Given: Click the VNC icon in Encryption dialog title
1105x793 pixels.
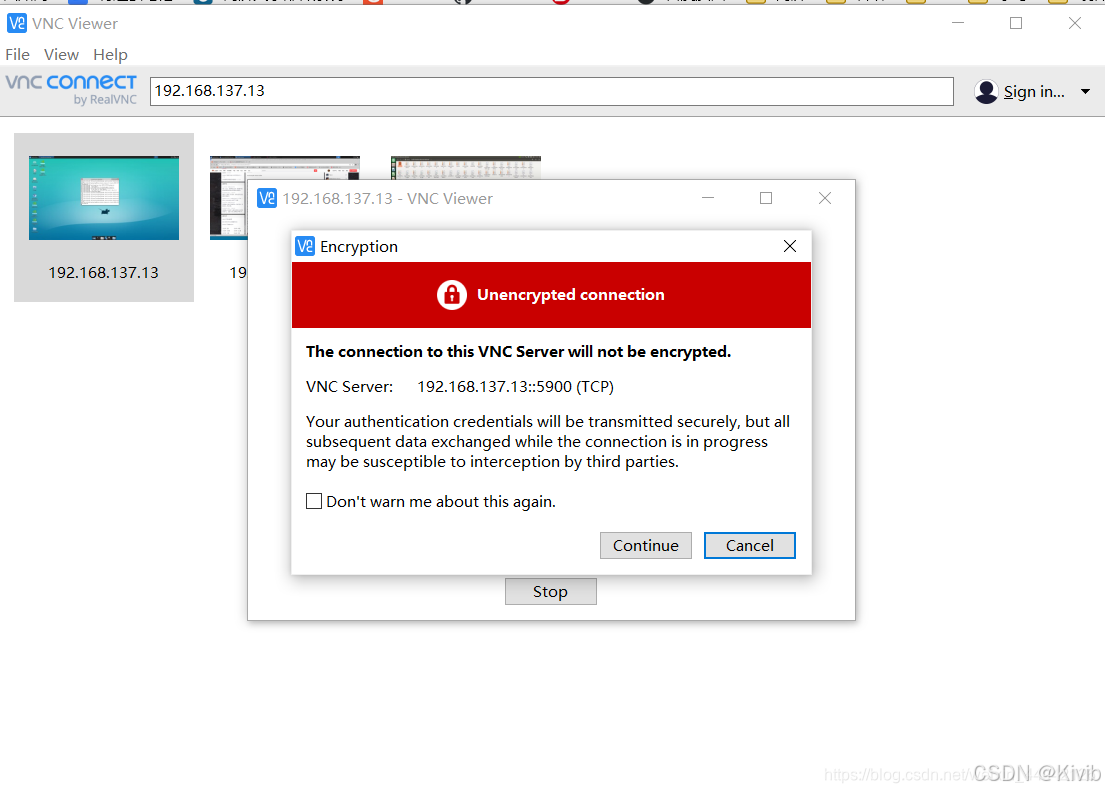Looking at the screenshot, I should 305,246.
